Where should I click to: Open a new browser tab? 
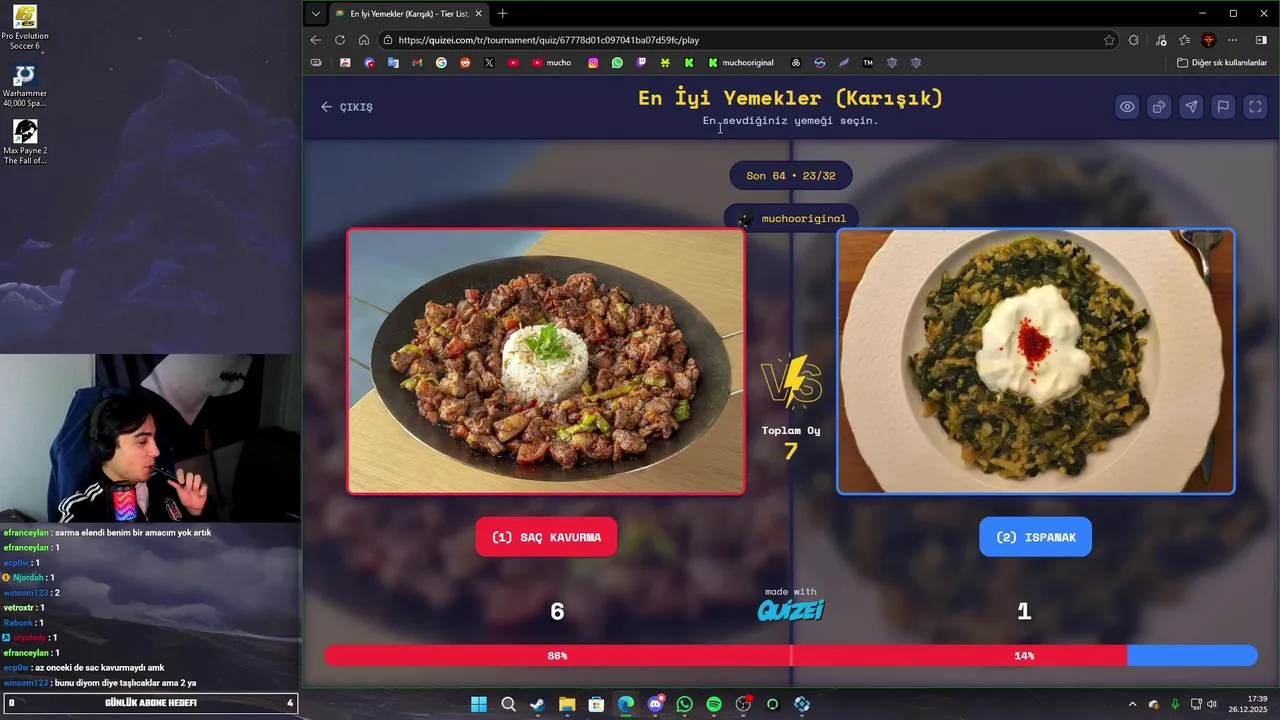tap(502, 14)
